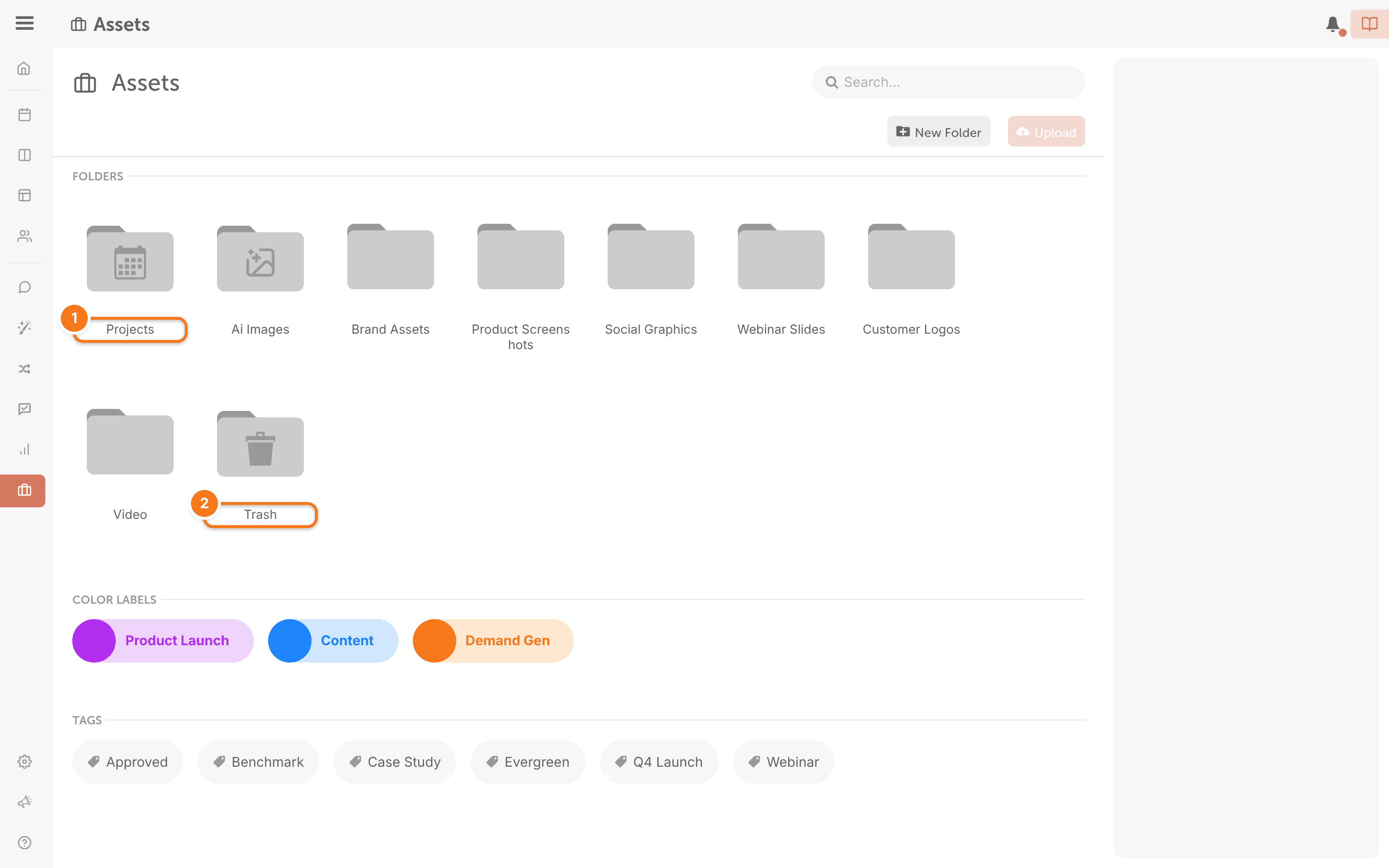Focus the Search field
The width and height of the screenshot is (1389, 868).
pyautogui.click(x=948, y=82)
